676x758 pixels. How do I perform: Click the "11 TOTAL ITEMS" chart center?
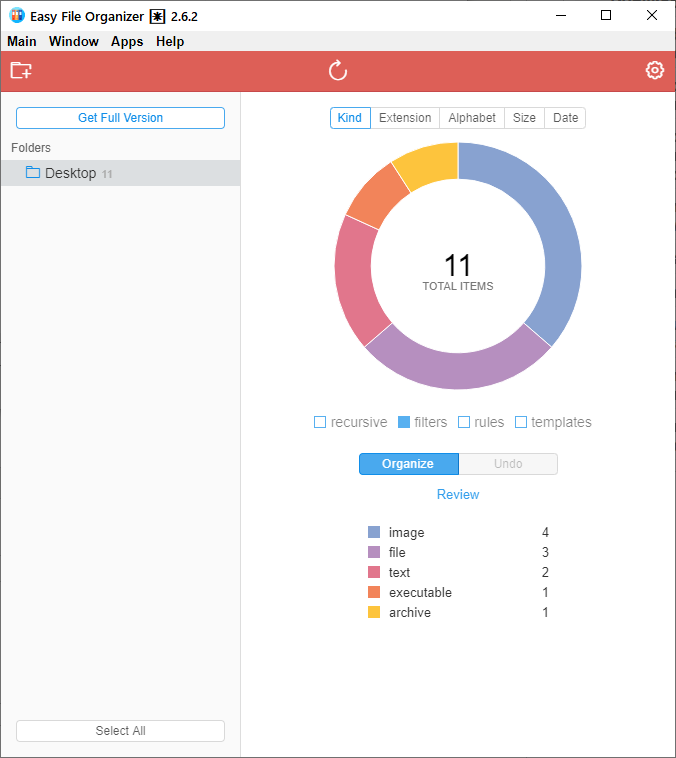click(458, 272)
